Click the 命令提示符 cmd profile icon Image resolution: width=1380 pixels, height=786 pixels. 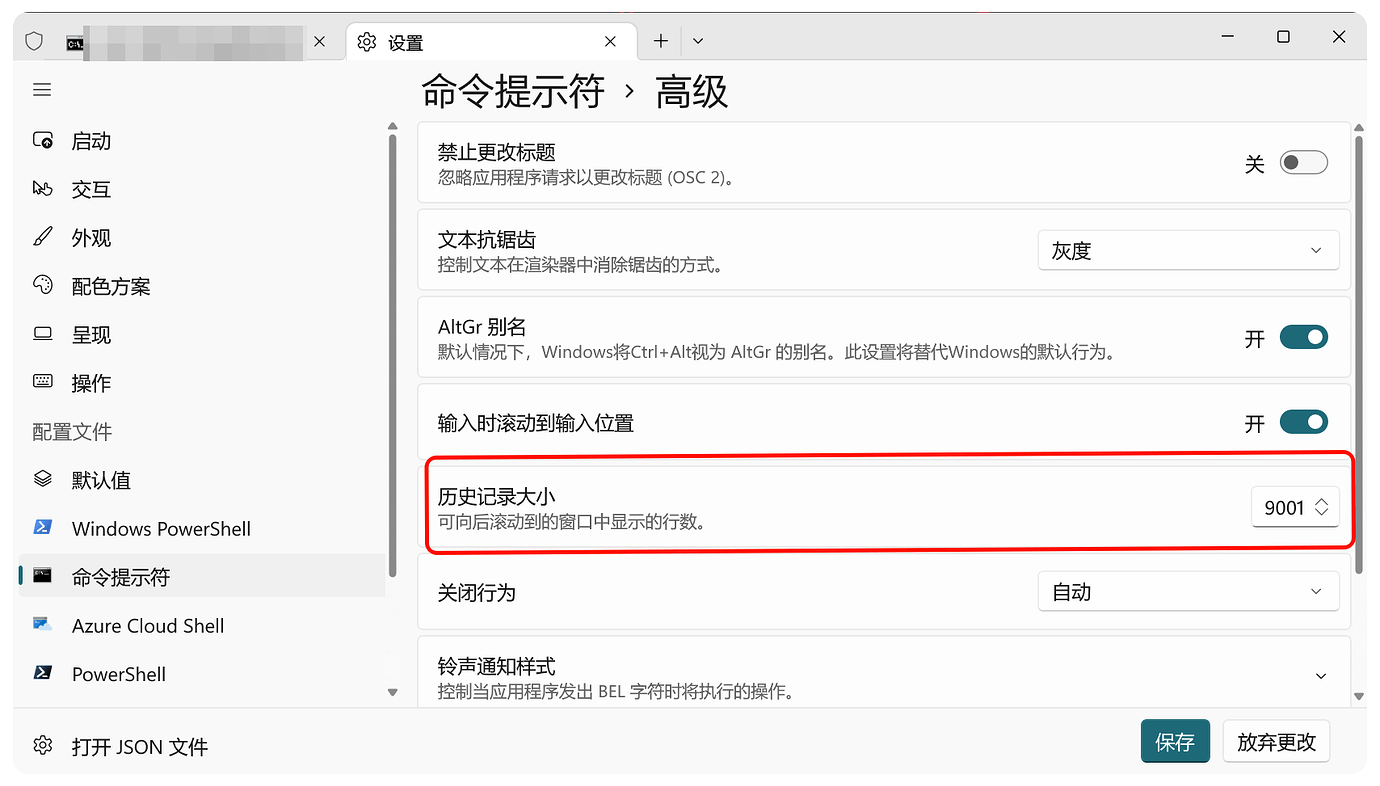coord(43,576)
